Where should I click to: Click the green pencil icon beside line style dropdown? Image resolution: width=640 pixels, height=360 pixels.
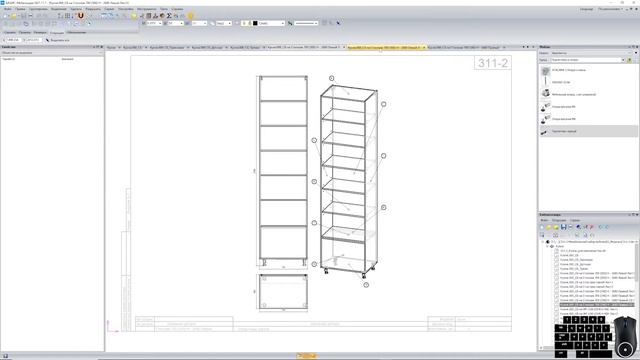click(x=290, y=23)
